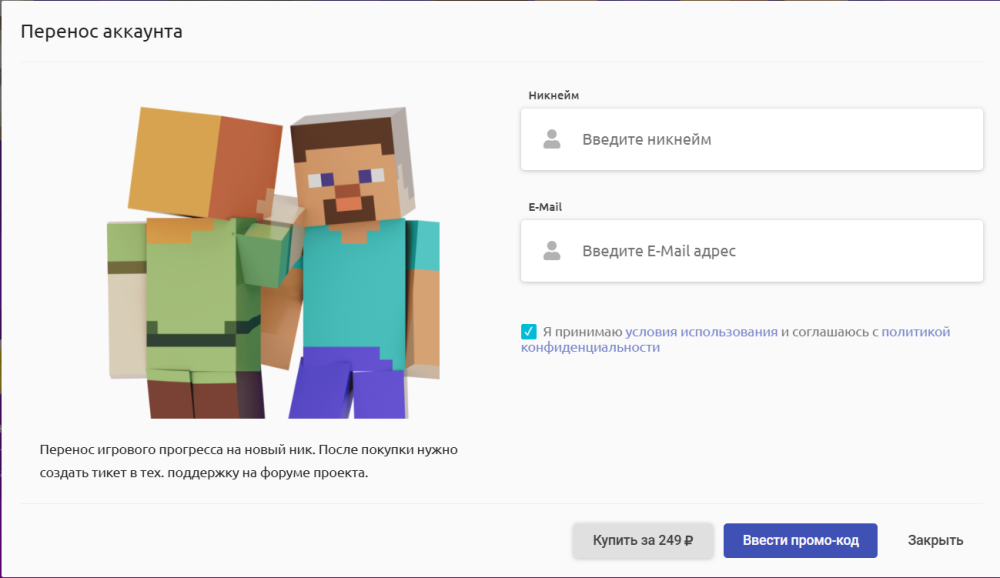Close the dialog via 'Закрыть'
The width and height of the screenshot is (1000, 578).
tap(935, 540)
